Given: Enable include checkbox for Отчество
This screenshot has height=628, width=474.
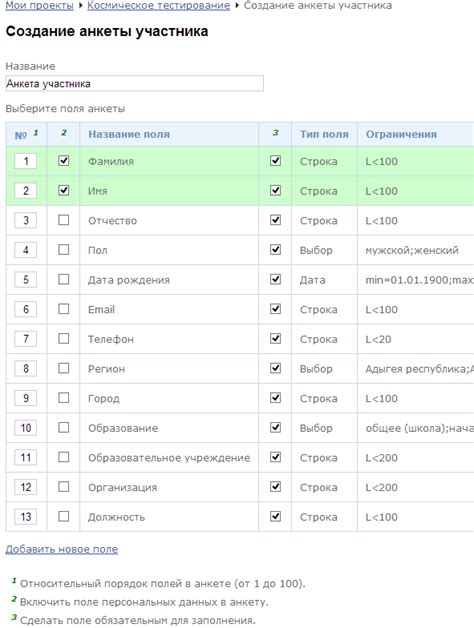Looking at the screenshot, I should (64, 220).
